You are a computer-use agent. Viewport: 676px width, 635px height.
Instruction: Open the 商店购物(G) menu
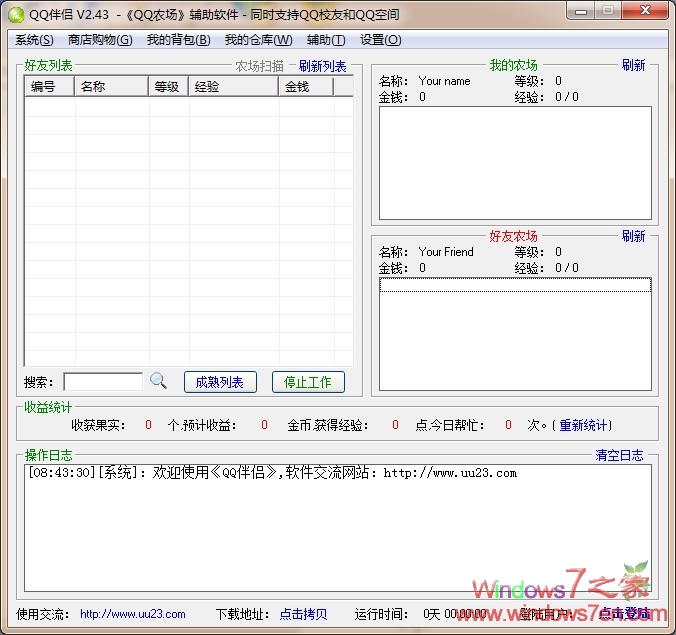pos(99,40)
